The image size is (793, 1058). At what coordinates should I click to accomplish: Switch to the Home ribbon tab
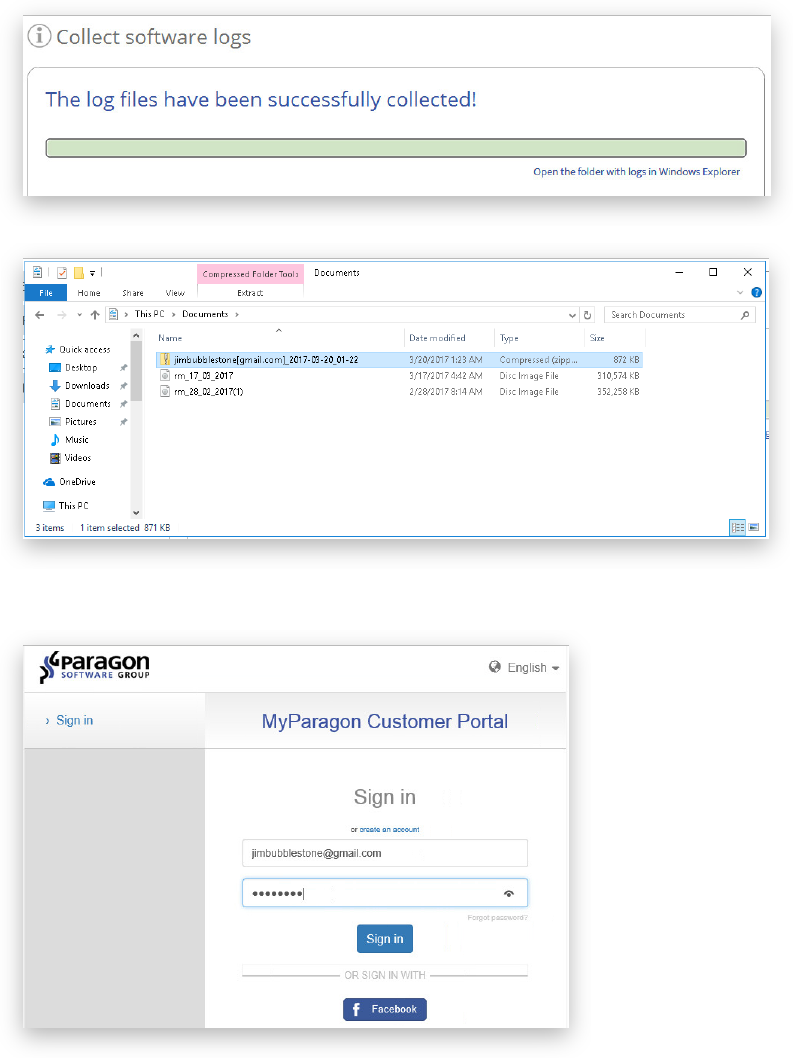point(88,293)
